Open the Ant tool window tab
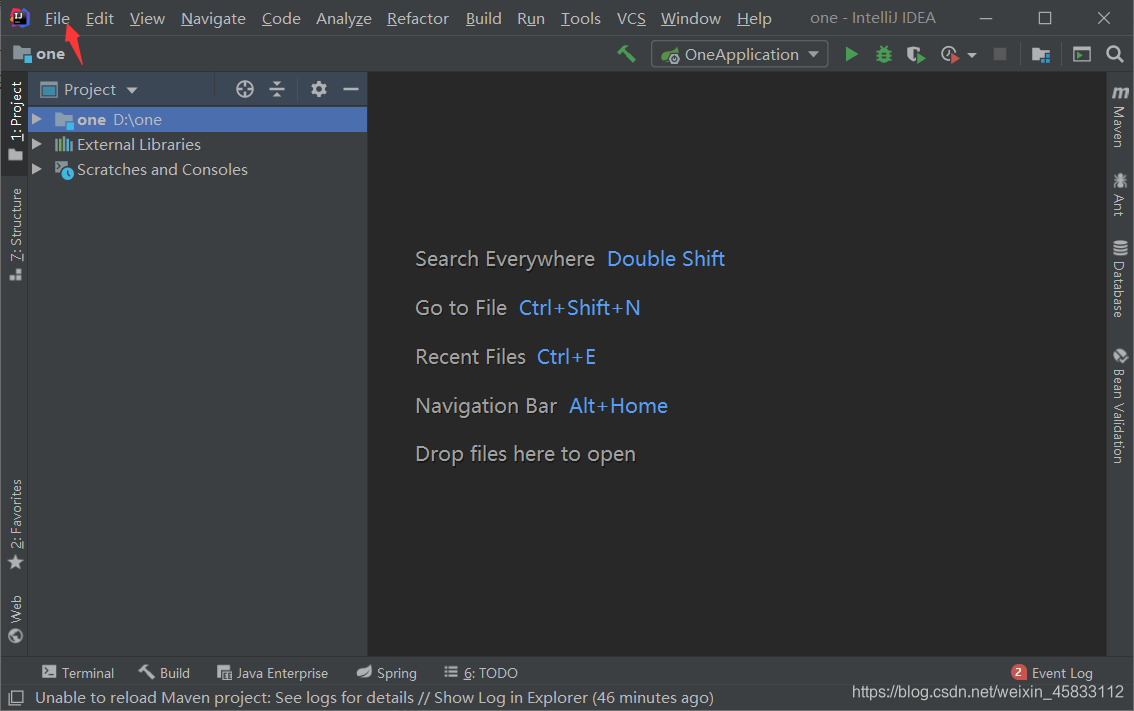 (1120, 194)
